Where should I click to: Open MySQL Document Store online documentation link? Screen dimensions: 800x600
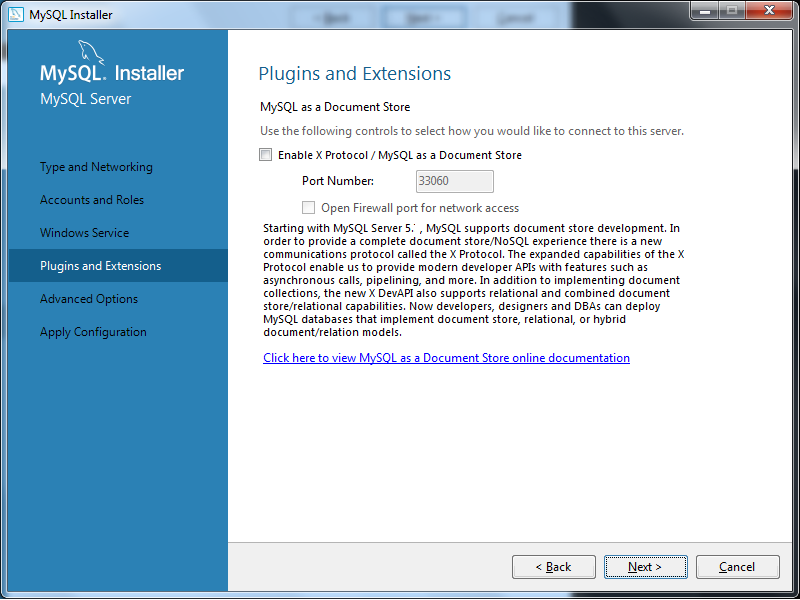446,358
